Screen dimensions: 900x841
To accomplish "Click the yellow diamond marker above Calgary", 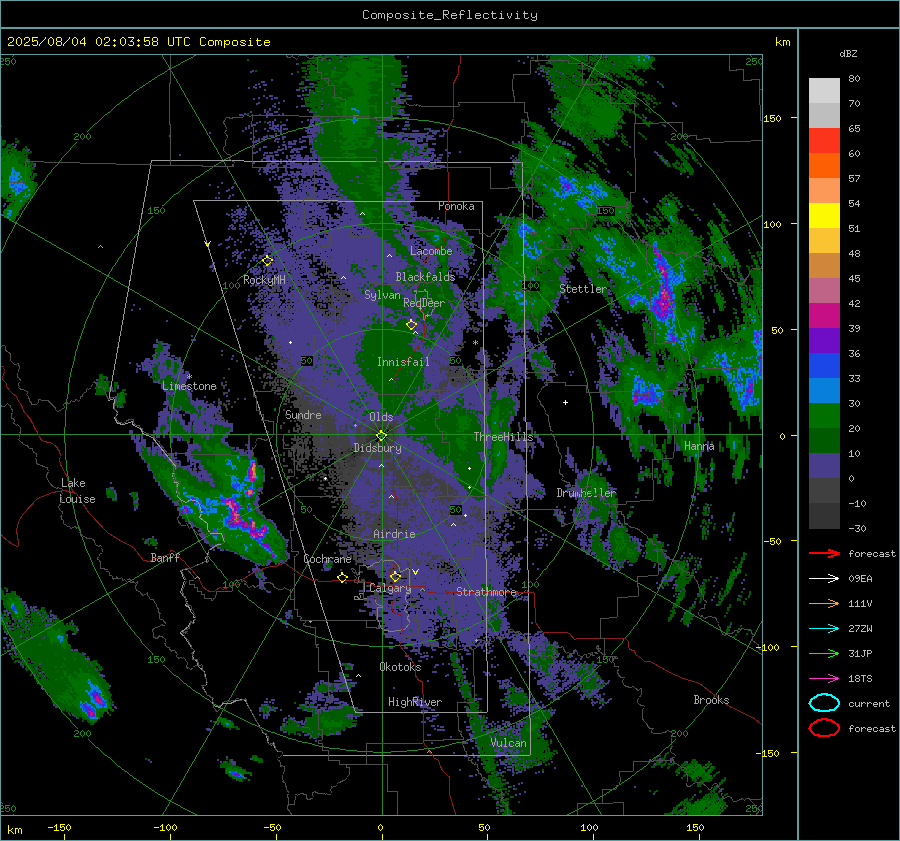I will click(x=395, y=576).
